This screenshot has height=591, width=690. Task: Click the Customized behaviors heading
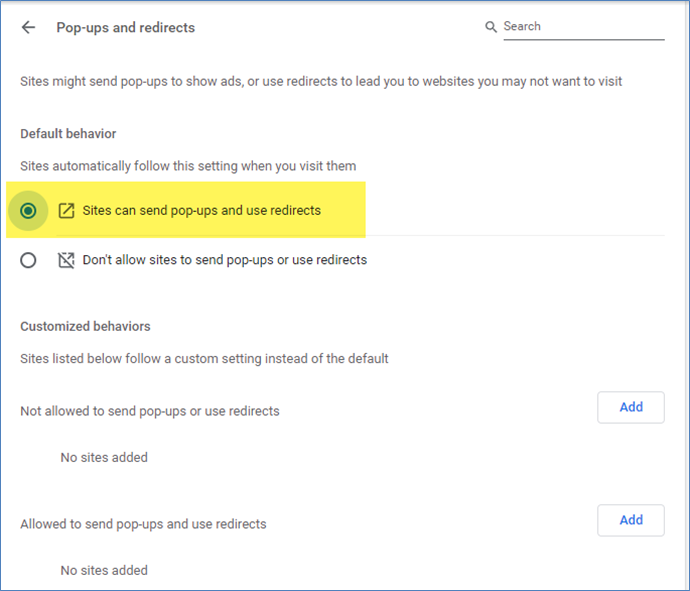tap(85, 326)
